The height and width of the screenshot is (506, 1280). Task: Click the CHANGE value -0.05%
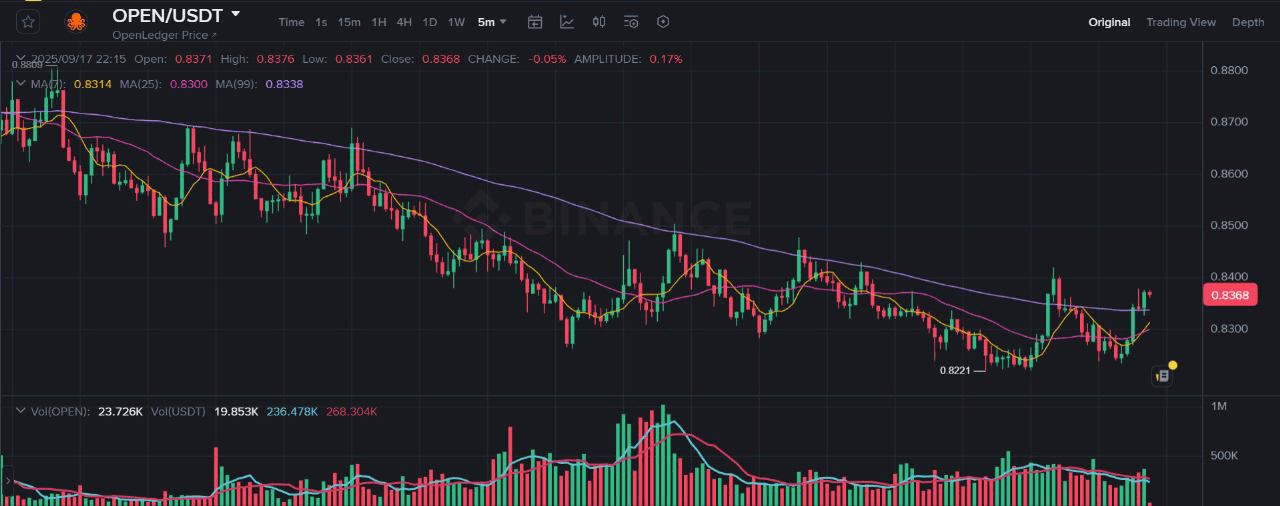[x=545, y=59]
